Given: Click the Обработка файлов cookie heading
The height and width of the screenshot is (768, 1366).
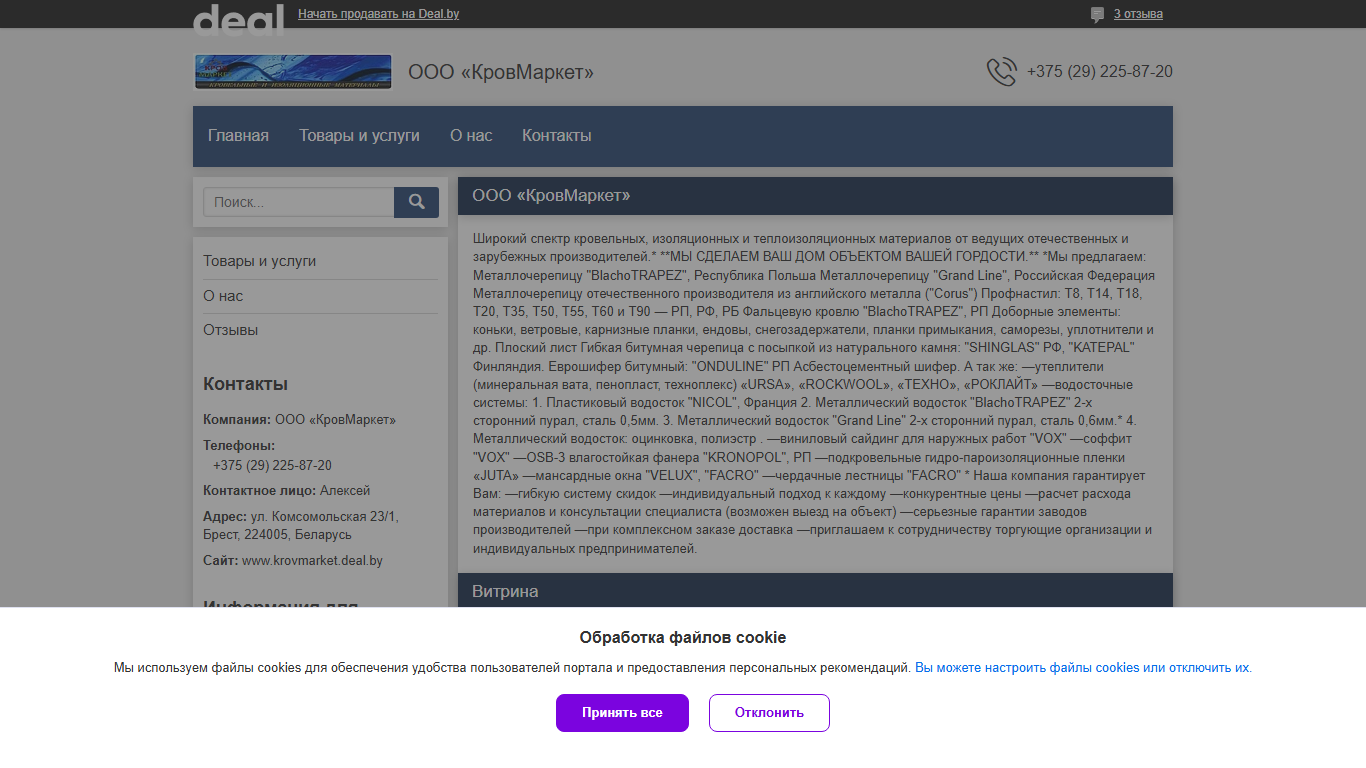Looking at the screenshot, I should pos(683,638).
